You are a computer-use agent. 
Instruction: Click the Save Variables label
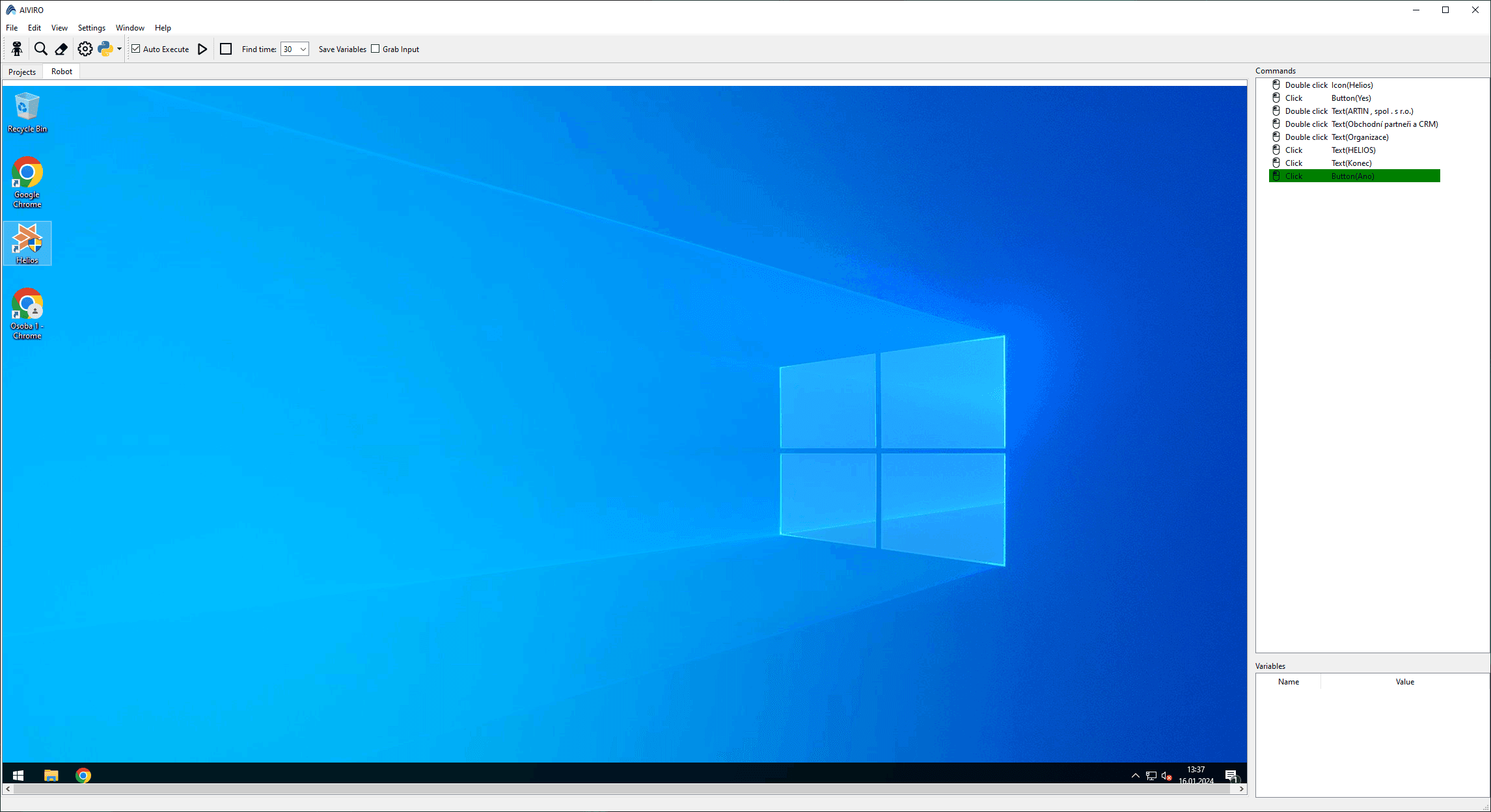pyautogui.click(x=342, y=49)
